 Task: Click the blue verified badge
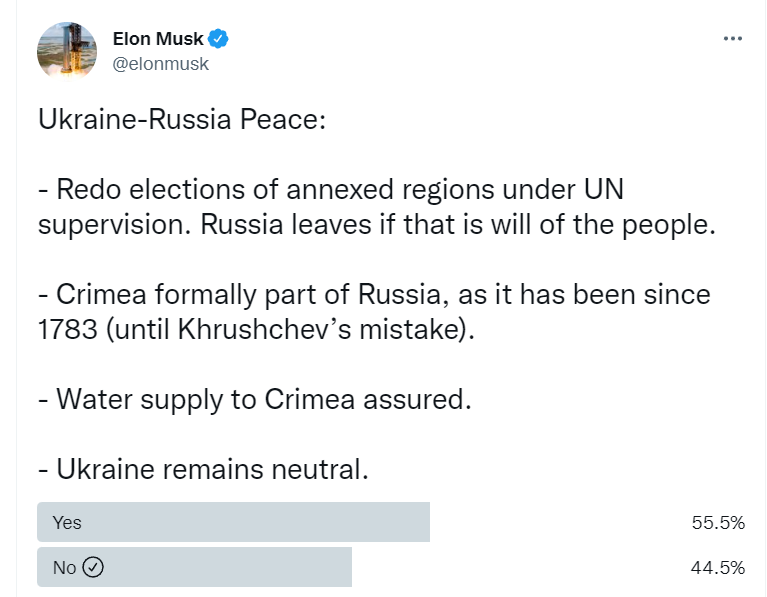(219, 39)
